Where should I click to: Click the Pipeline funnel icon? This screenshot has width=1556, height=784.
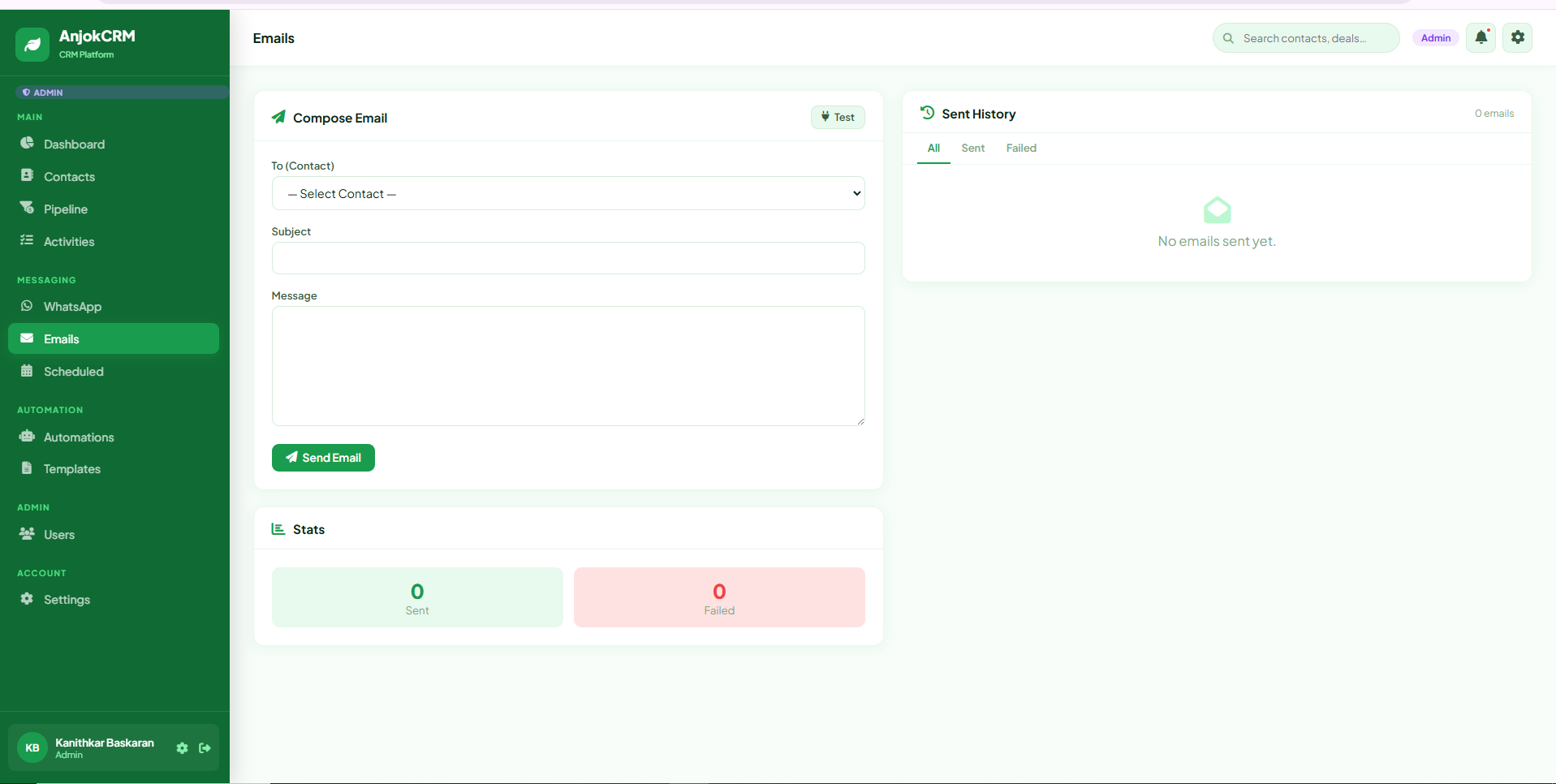[27, 209]
